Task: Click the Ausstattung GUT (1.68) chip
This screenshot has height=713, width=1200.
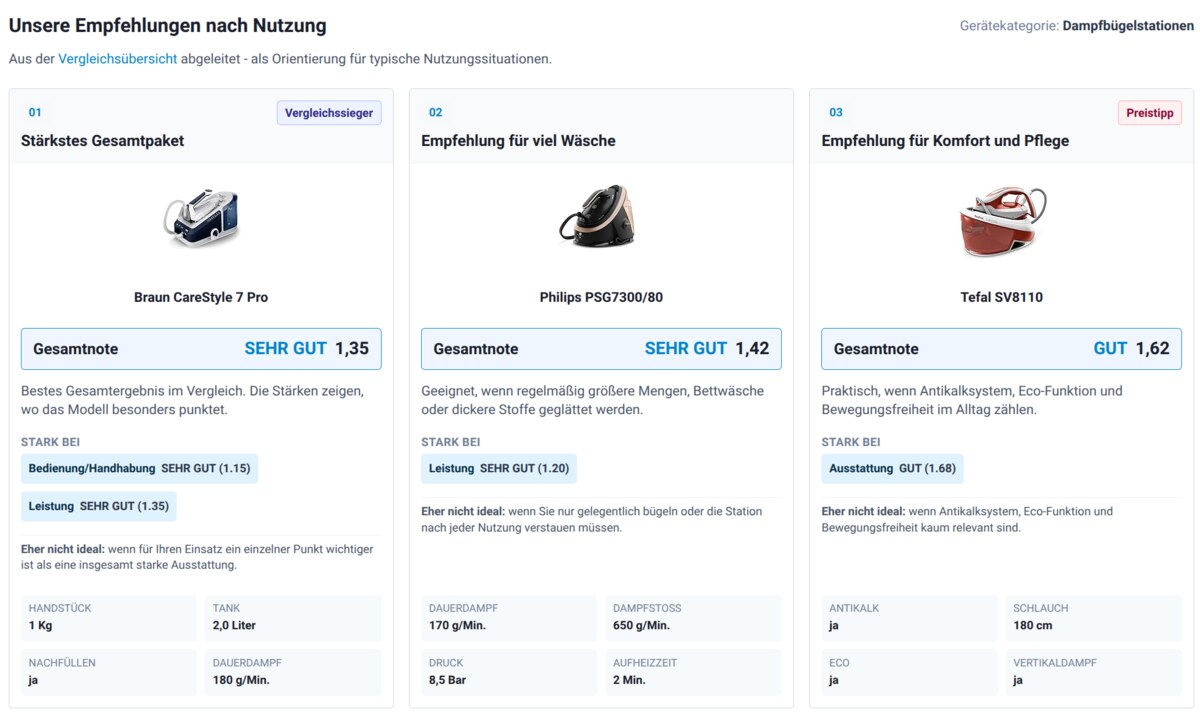Action: coord(893,469)
